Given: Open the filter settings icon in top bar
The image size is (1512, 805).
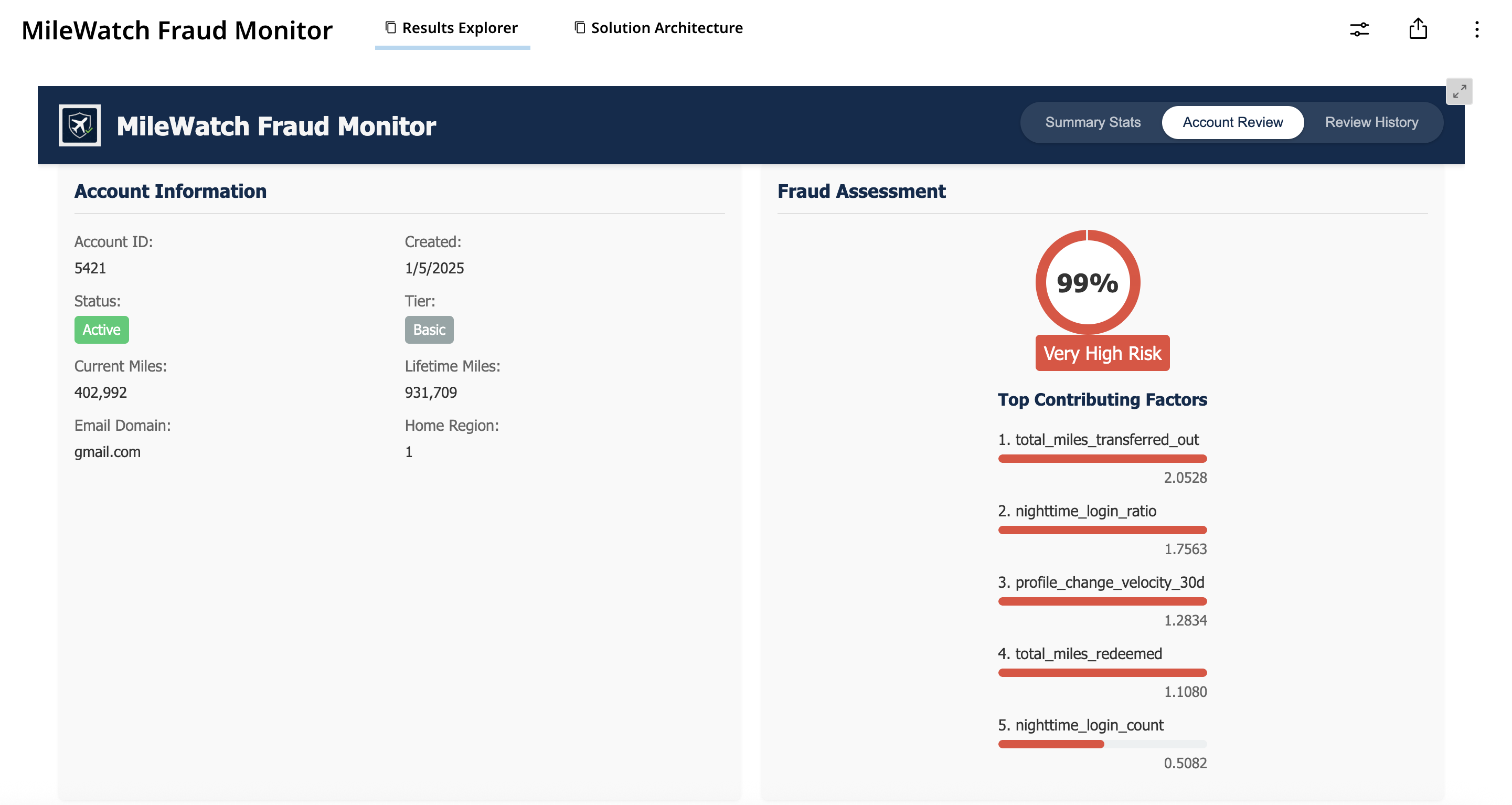Looking at the screenshot, I should 1360,29.
